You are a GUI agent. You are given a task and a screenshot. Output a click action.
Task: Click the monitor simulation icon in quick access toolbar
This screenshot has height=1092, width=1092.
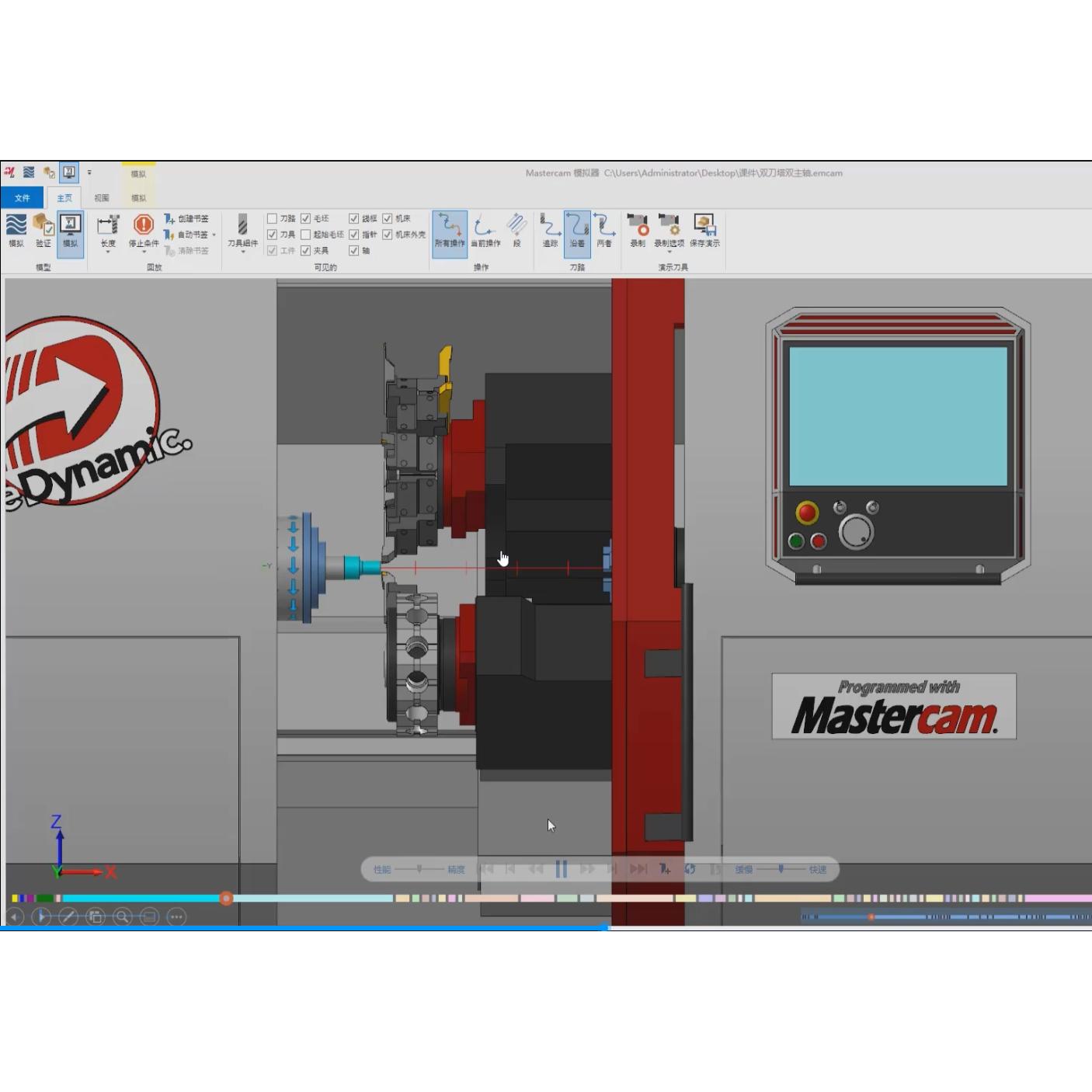pyautogui.click(x=69, y=172)
